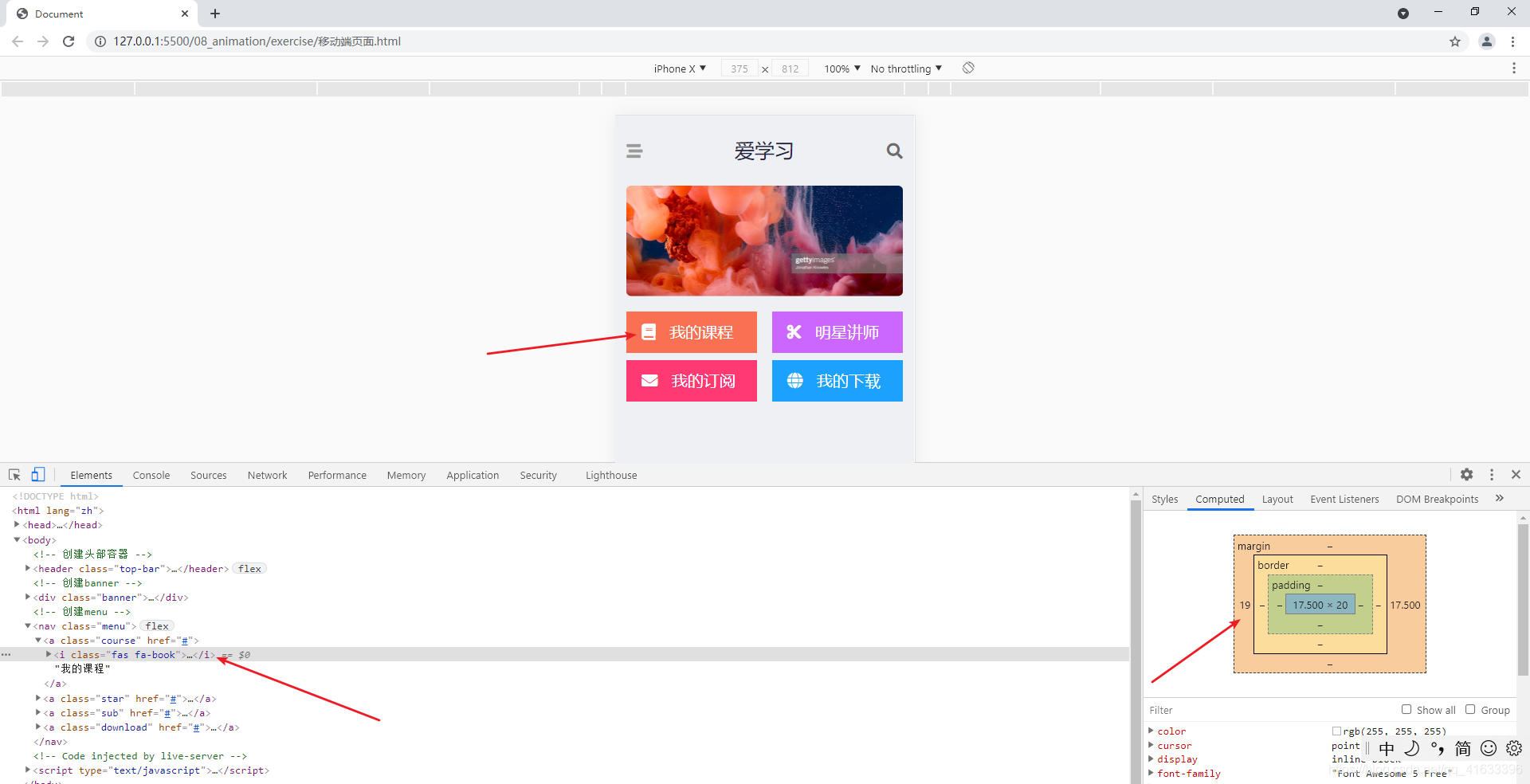Screen dimensions: 1530x784
Task: Open device toolbar more options menu
Action: tap(1514, 69)
